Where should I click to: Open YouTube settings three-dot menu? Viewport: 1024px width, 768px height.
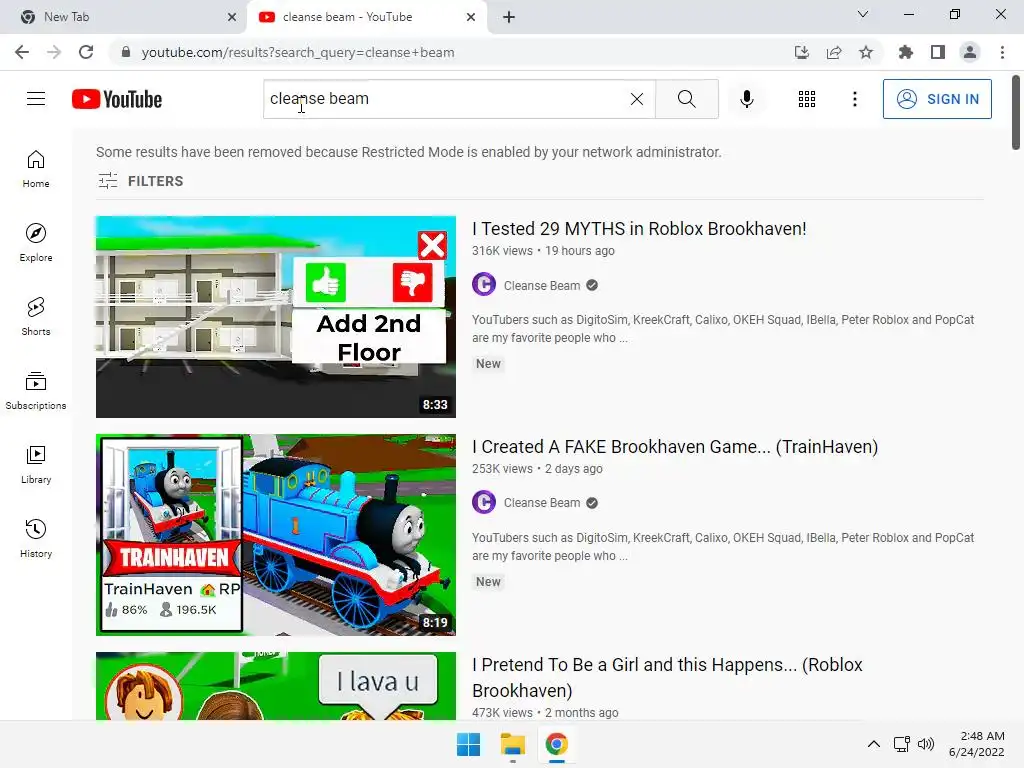pyautogui.click(x=854, y=99)
